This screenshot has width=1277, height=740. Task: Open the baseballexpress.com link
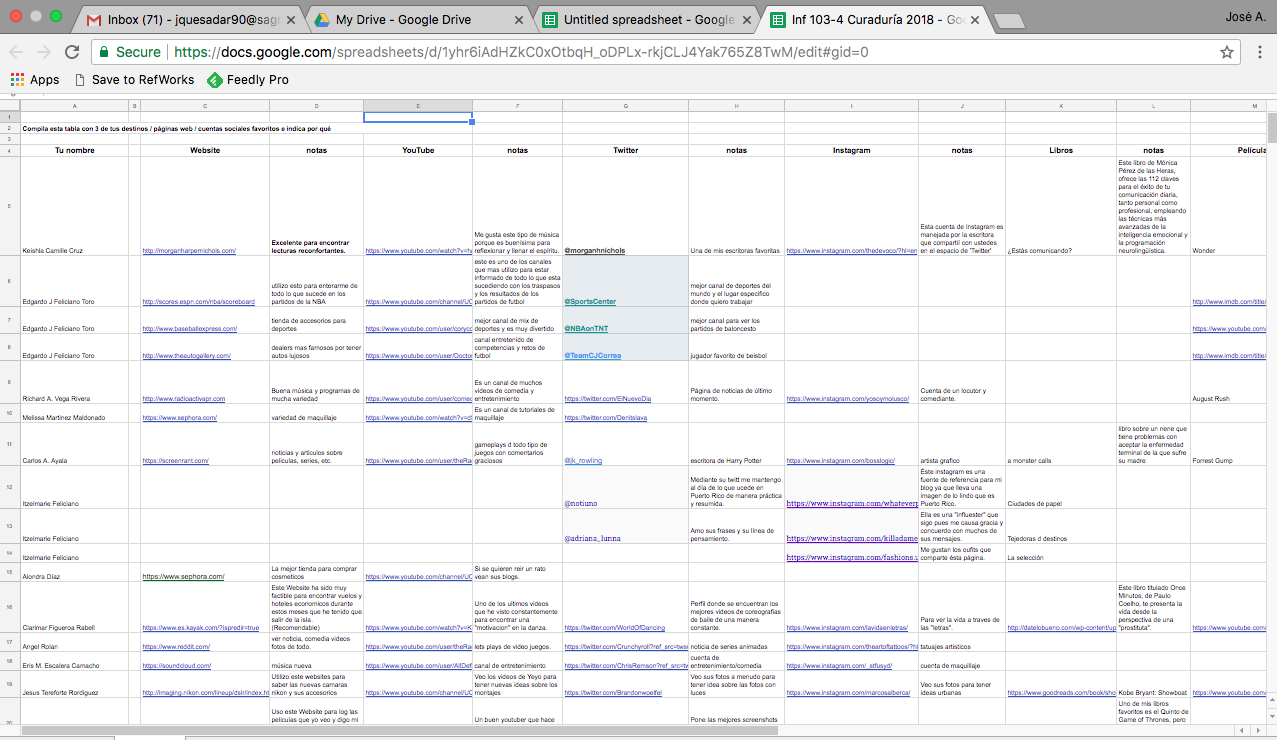click(x=190, y=328)
